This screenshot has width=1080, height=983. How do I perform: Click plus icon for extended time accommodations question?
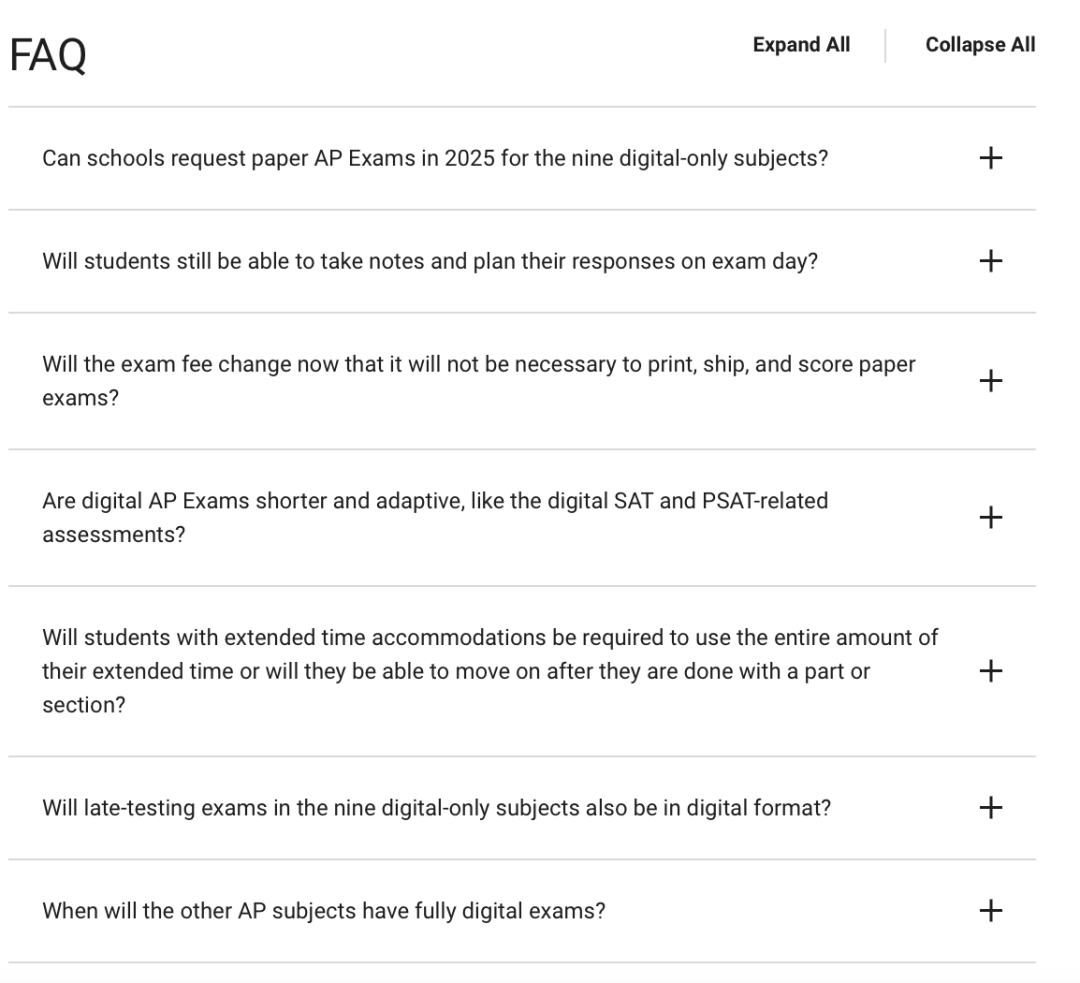tap(990, 671)
